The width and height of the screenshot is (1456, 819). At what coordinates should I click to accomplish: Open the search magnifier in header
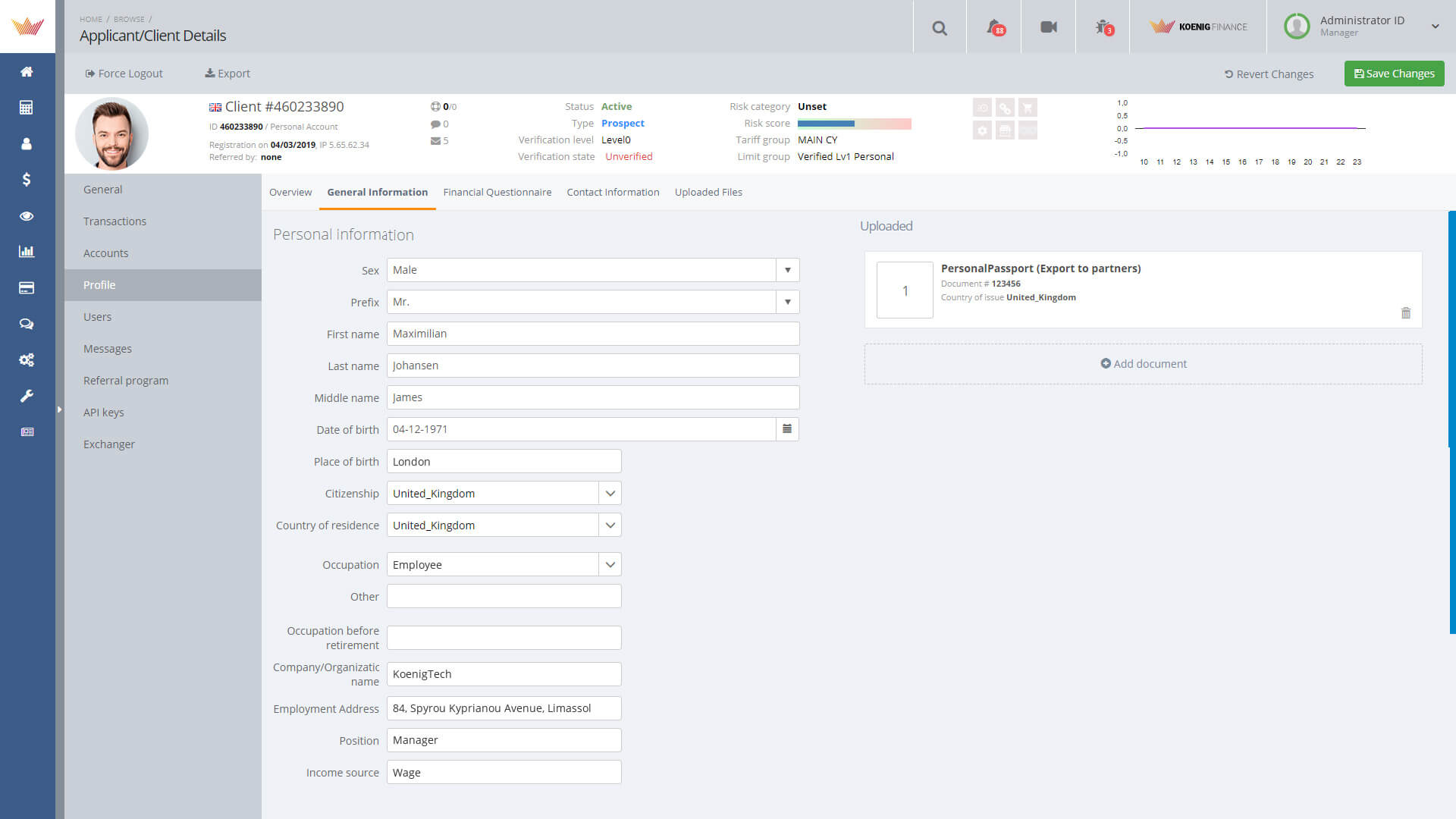940,28
